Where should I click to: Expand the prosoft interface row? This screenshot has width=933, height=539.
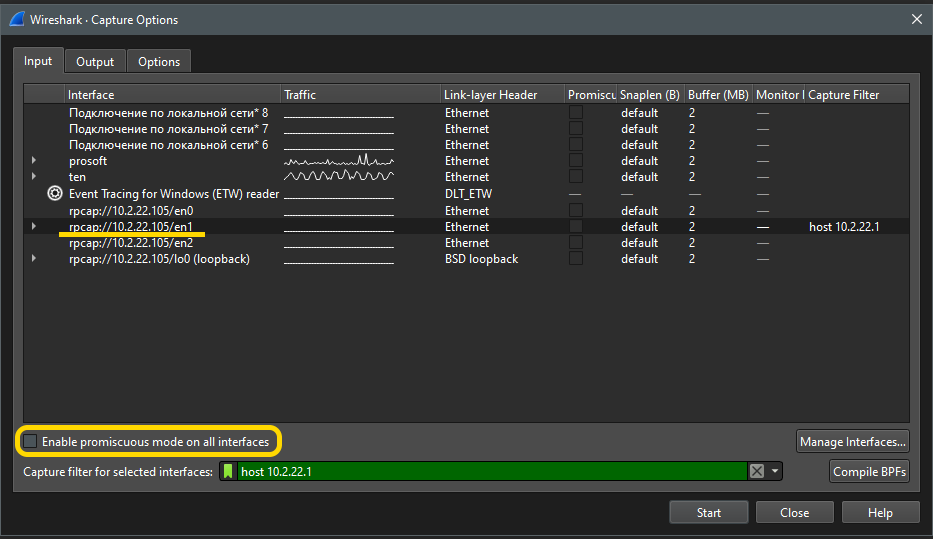[34, 161]
